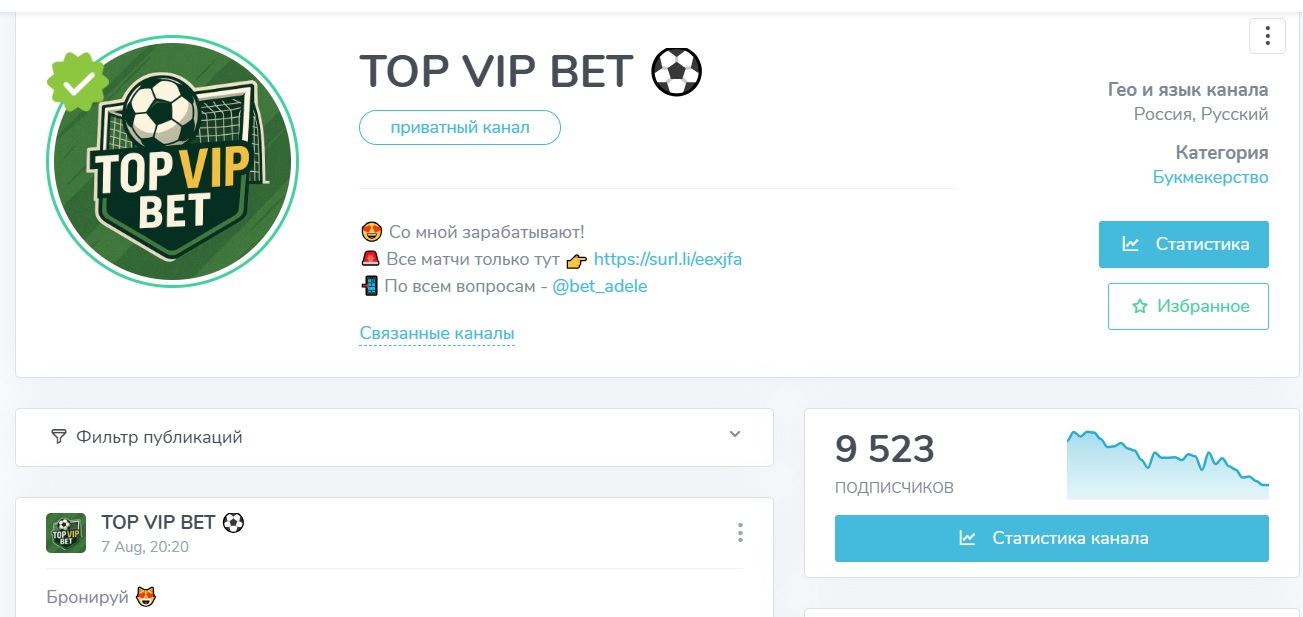Toggle the channel as Избранное
Screen dimensions: 1303x617
1188,306
